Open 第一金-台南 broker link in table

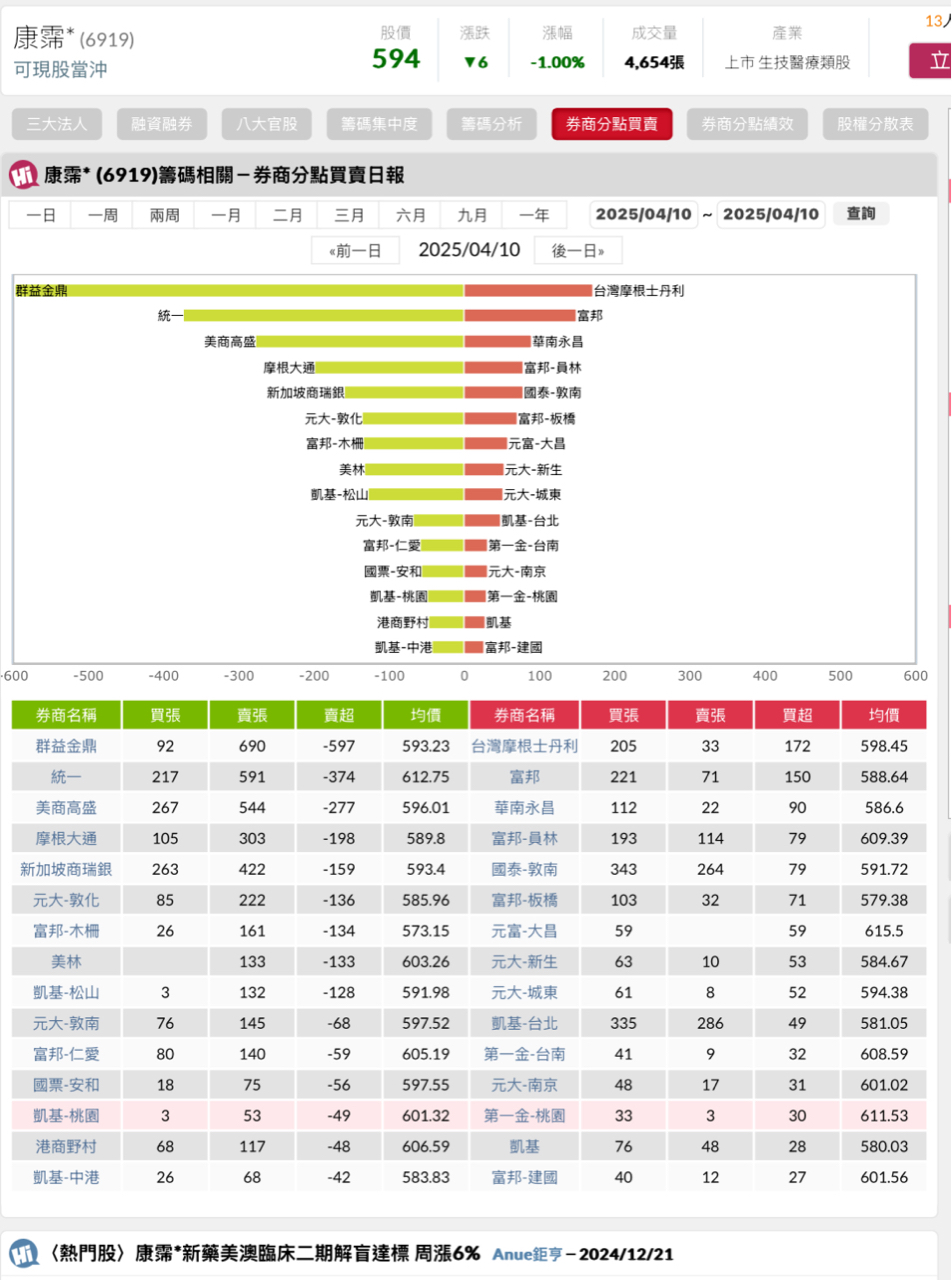point(524,1054)
